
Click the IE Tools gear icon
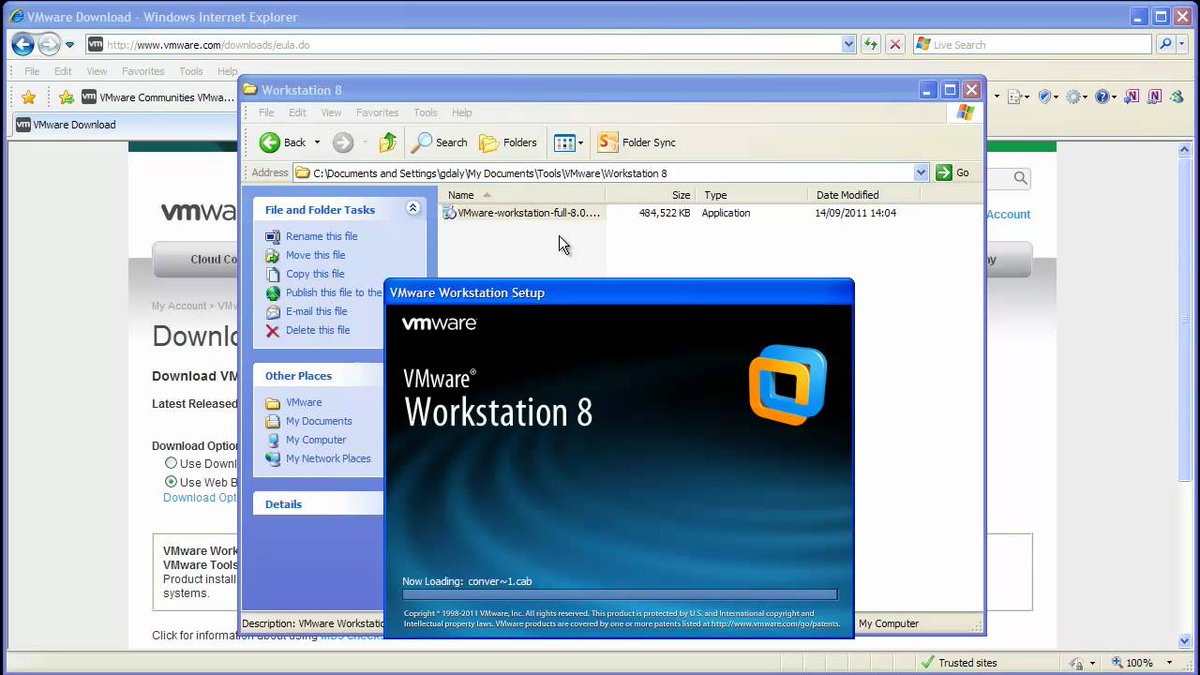pyautogui.click(x=1073, y=97)
